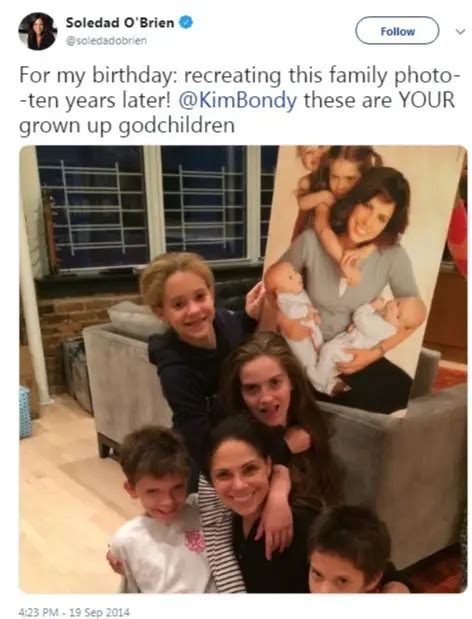Screen dimensions: 472x619
Task: Open the 4:23 PM timestamp link
Action: (x=38, y=612)
